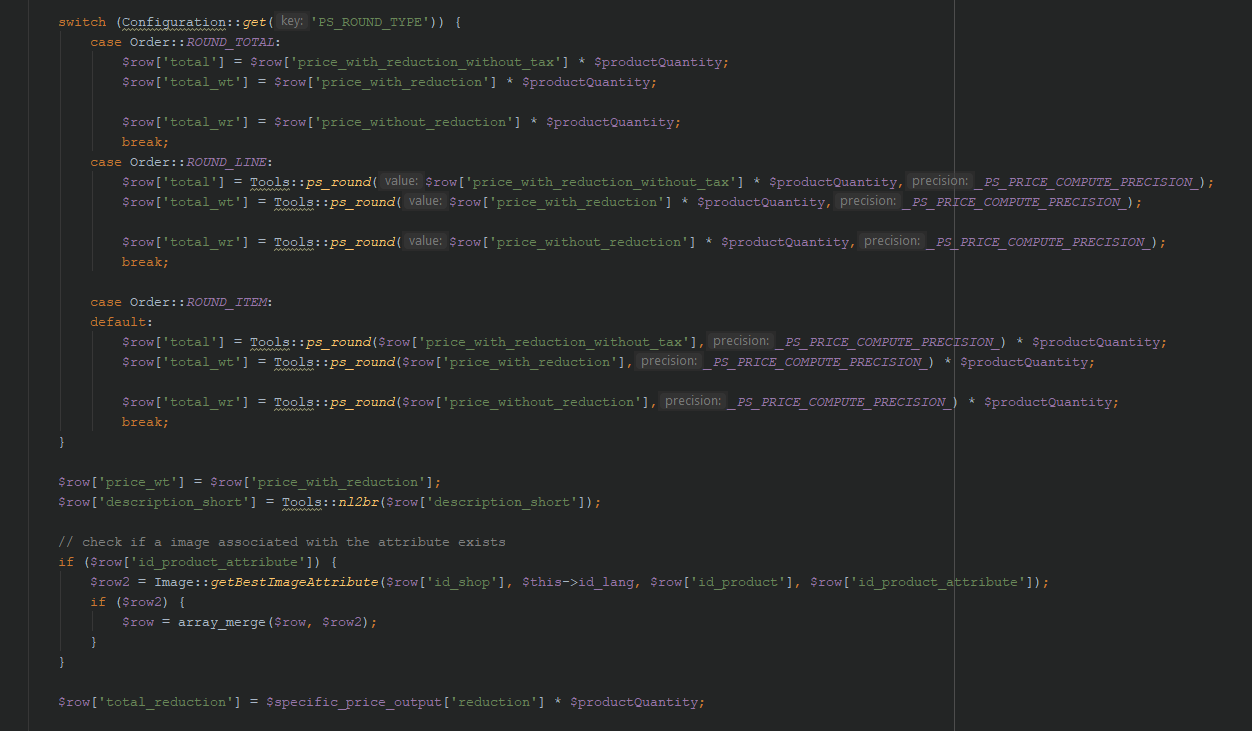
Task: Click the 'value:' hint on the ROUND_LINE $row['total_wr'] line
Action: coord(424,242)
